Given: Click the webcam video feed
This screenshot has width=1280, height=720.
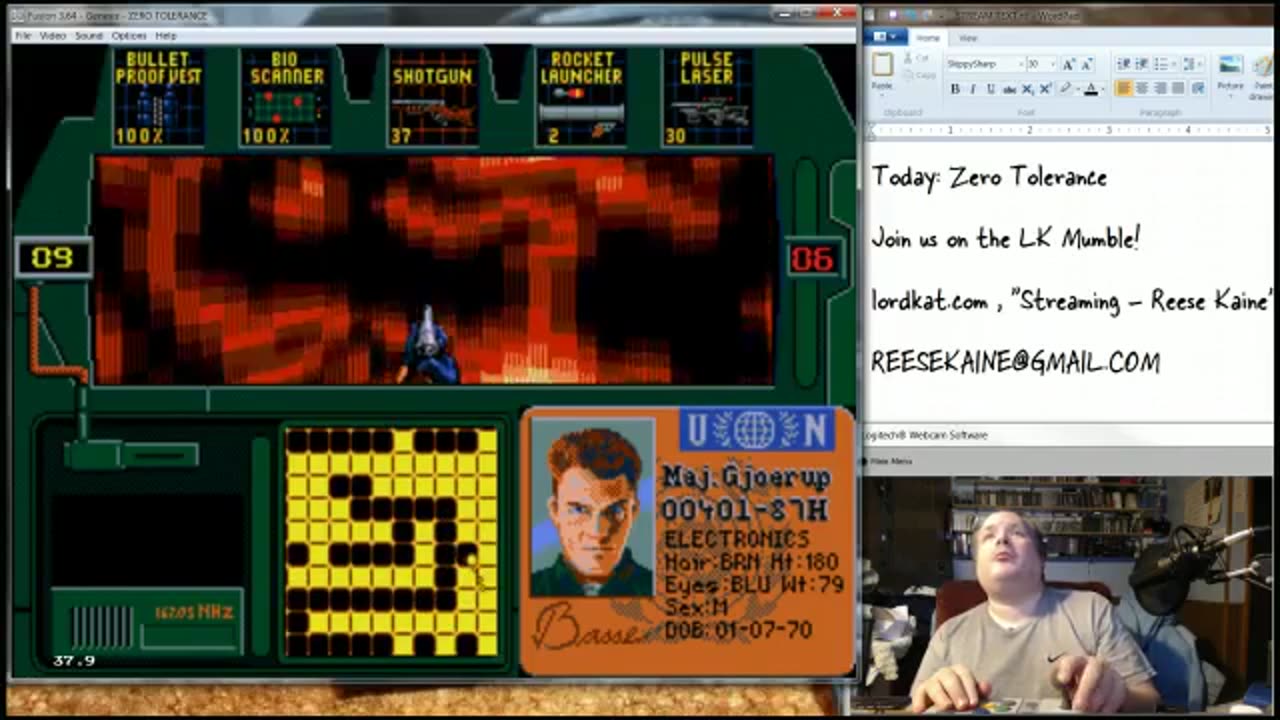Looking at the screenshot, I should pos(1068,594).
